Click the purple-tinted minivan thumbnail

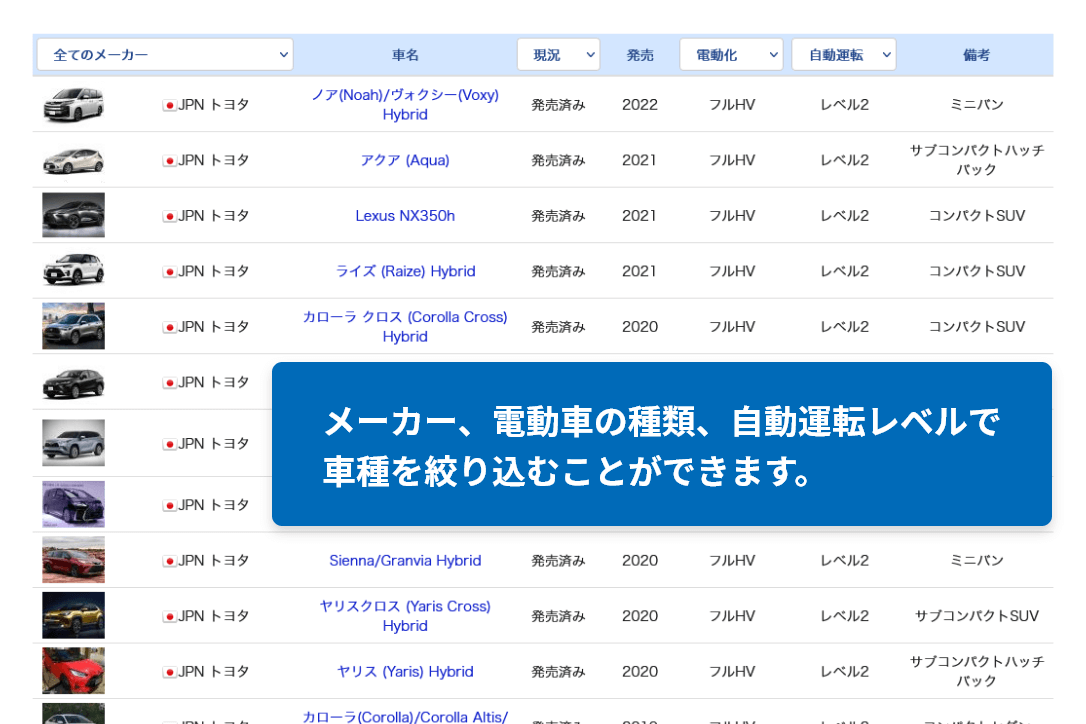[x=73, y=504]
